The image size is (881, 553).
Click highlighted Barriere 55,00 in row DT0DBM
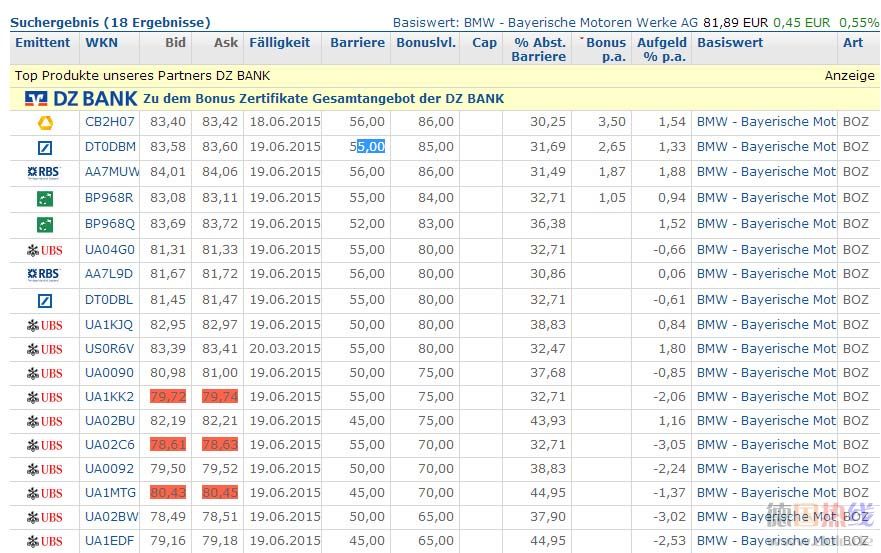(367, 147)
